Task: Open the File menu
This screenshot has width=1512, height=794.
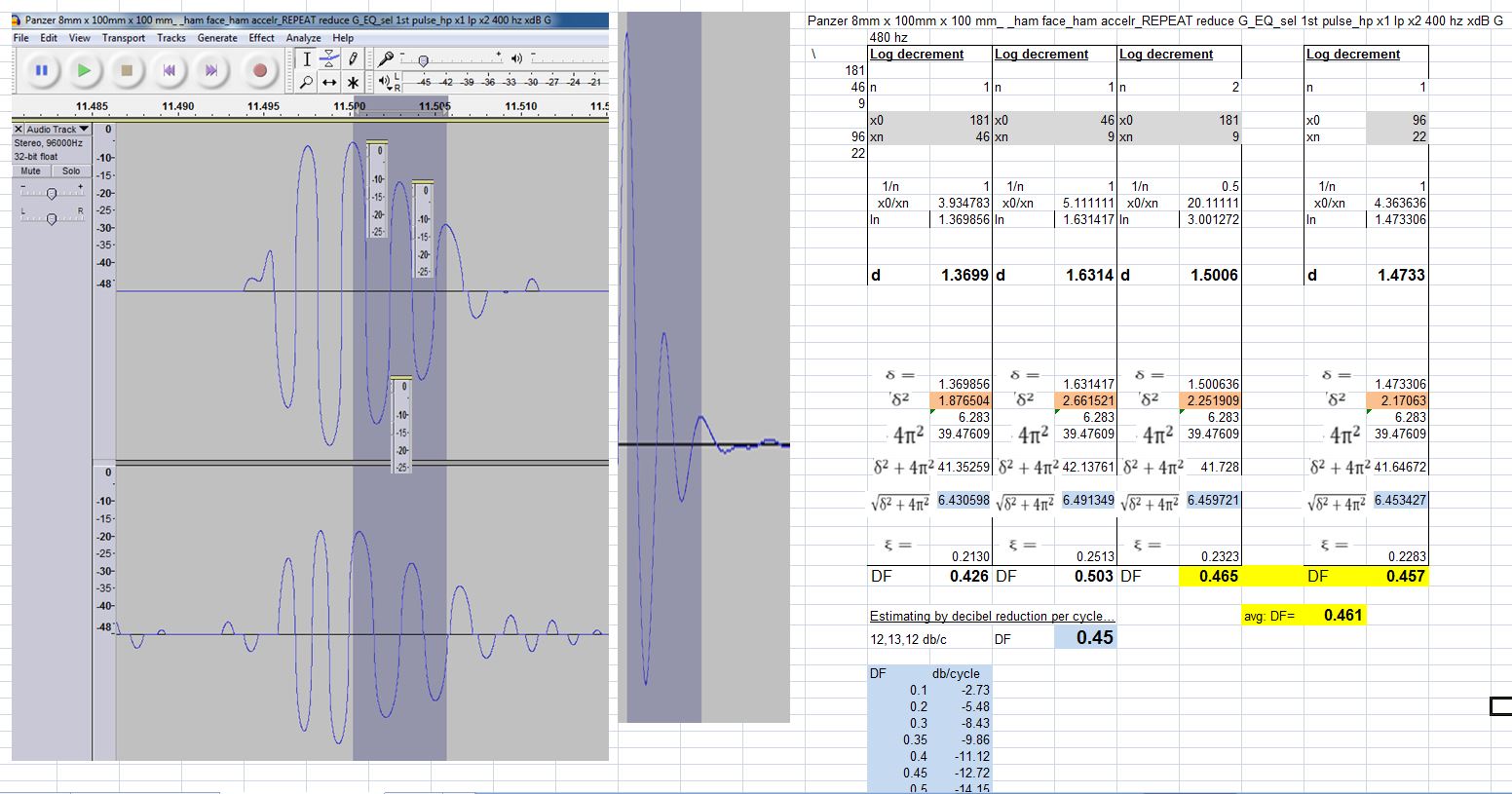Action: [21, 38]
